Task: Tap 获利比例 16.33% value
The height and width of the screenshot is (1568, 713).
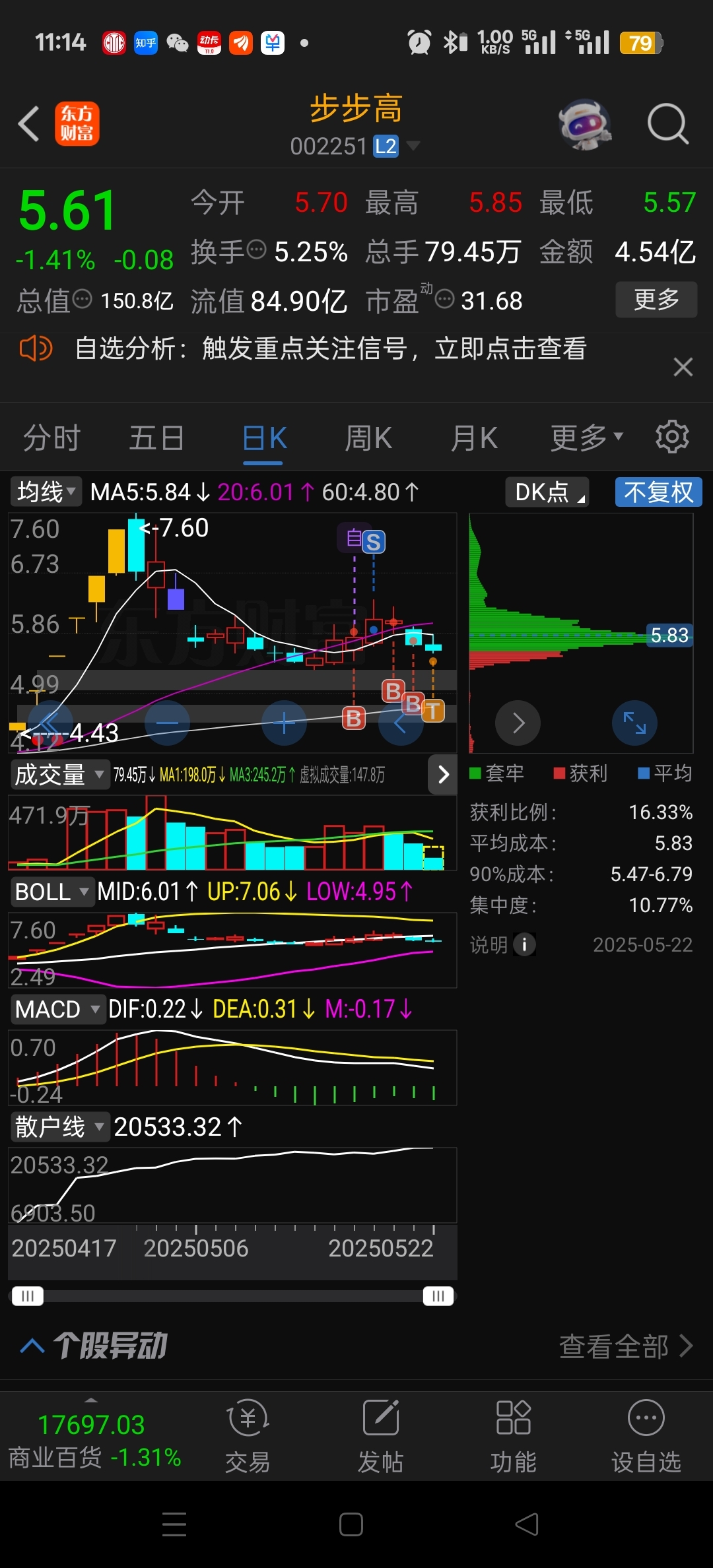Action: pyautogui.click(x=660, y=812)
